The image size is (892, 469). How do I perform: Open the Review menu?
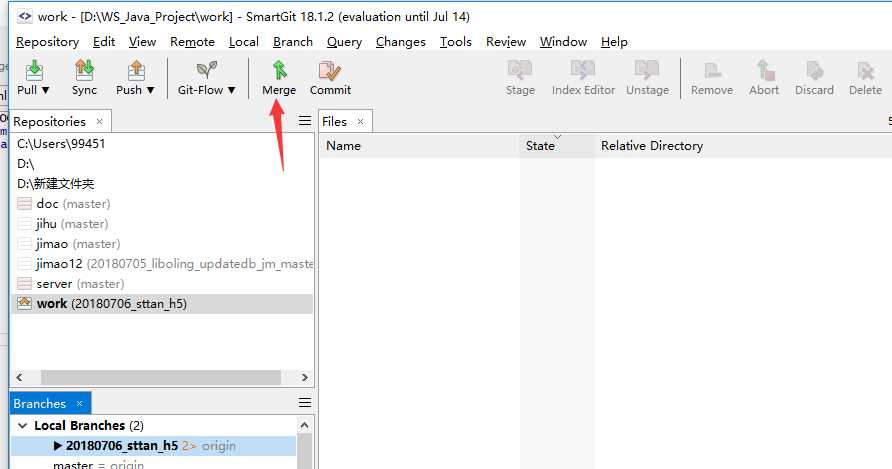(x=506, y=42)
